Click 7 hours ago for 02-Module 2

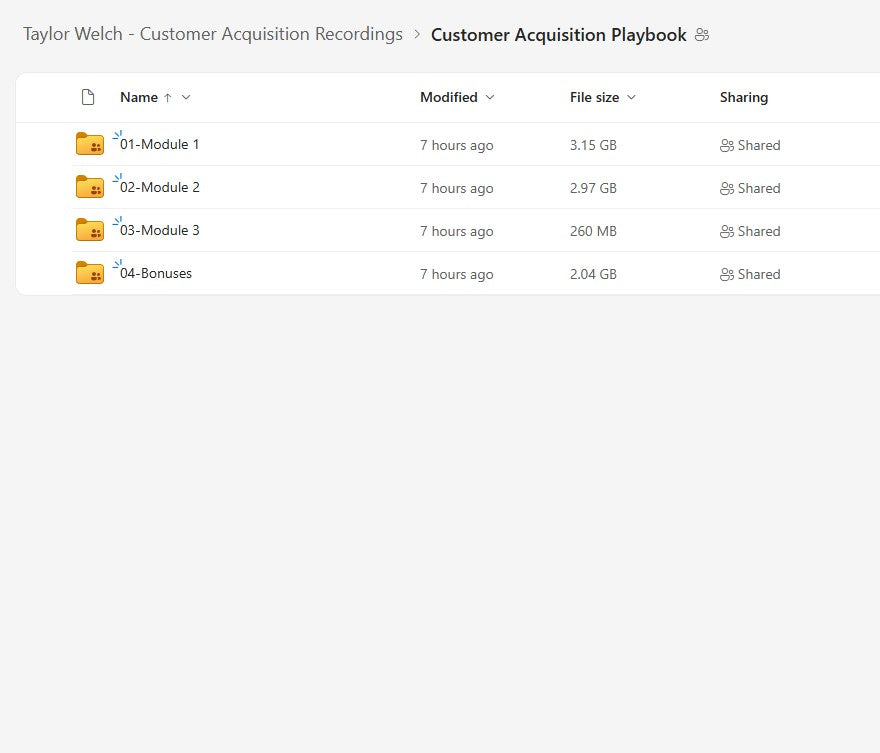coord(457,187)
